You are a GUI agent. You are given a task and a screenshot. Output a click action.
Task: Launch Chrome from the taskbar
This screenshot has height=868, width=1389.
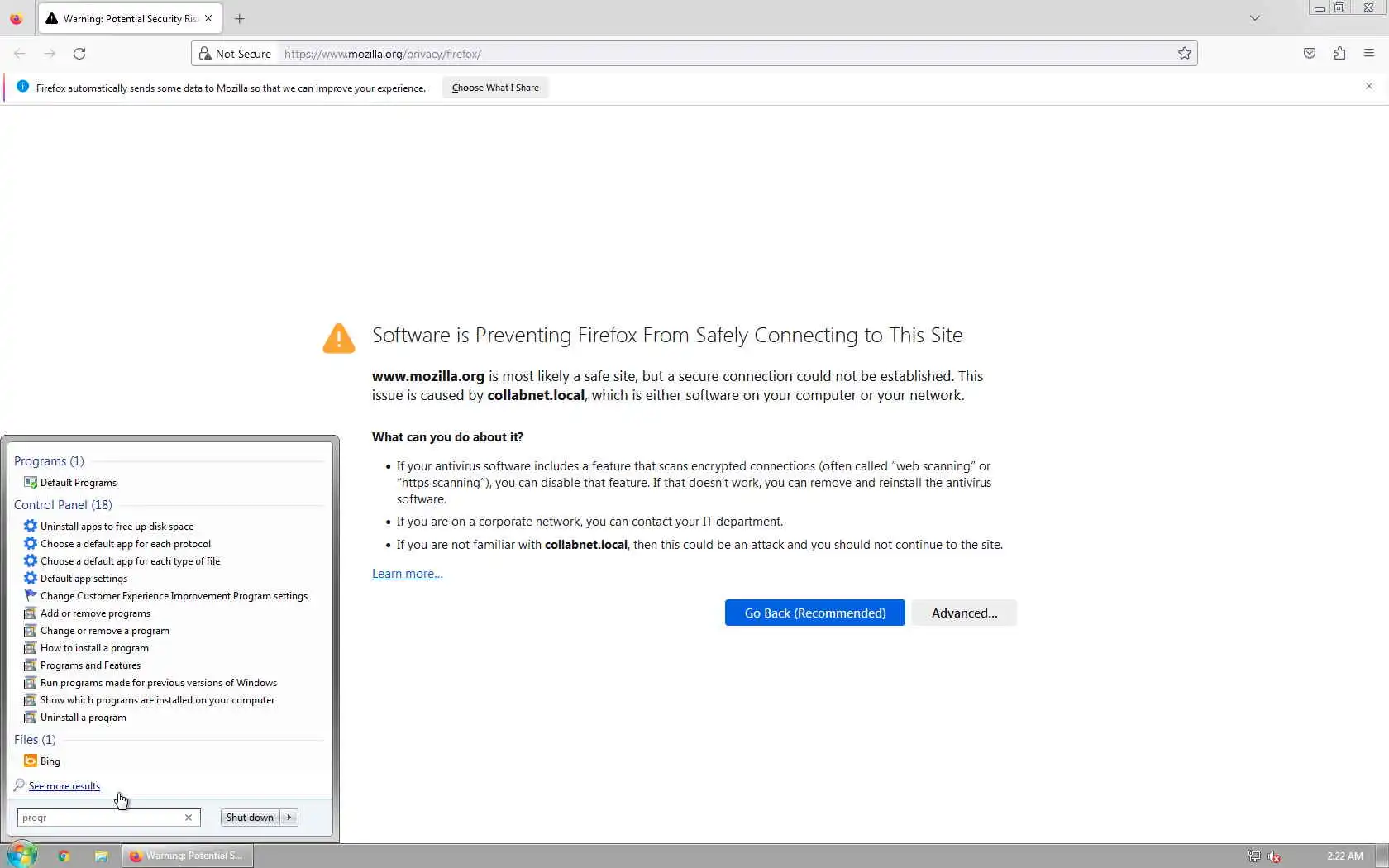pyautogui.click(x=64, y=856)
